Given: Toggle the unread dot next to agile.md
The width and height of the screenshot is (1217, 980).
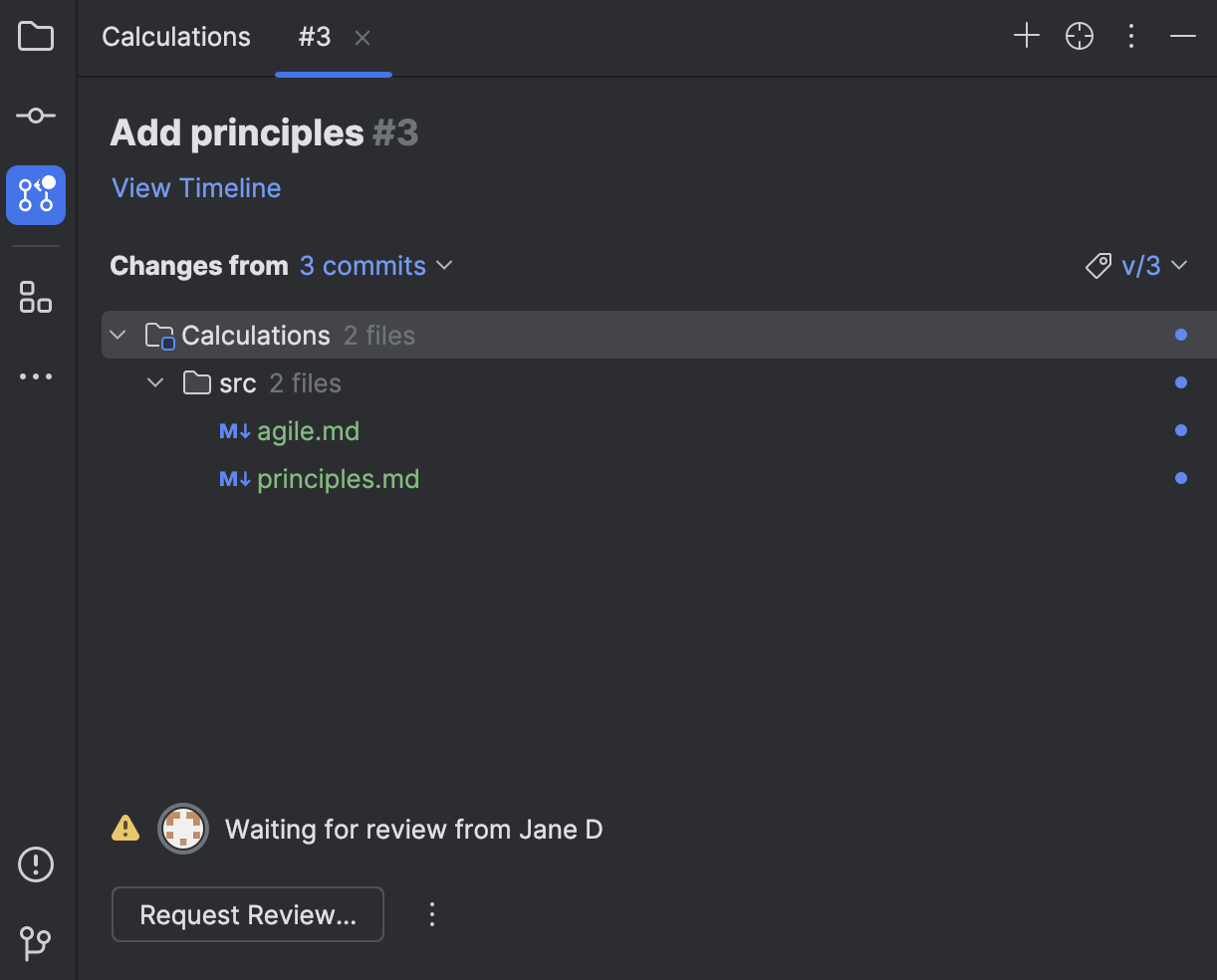Looking at the screenshot, I should point(1181,430).
